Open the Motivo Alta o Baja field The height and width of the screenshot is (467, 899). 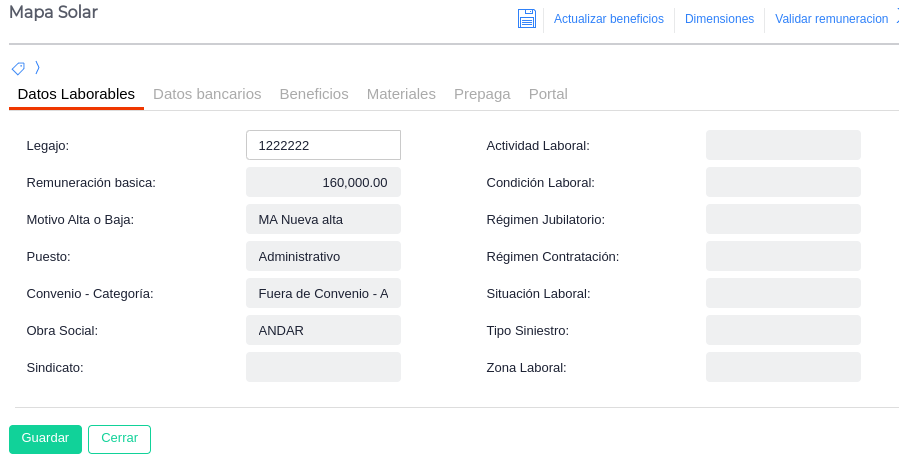(x=323, y=219)
